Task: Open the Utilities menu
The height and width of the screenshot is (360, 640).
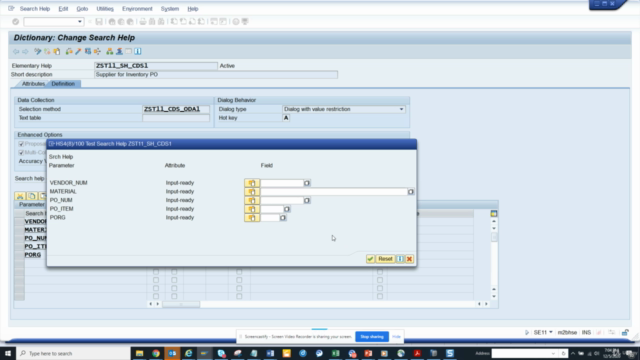Action: pos(105,9)
